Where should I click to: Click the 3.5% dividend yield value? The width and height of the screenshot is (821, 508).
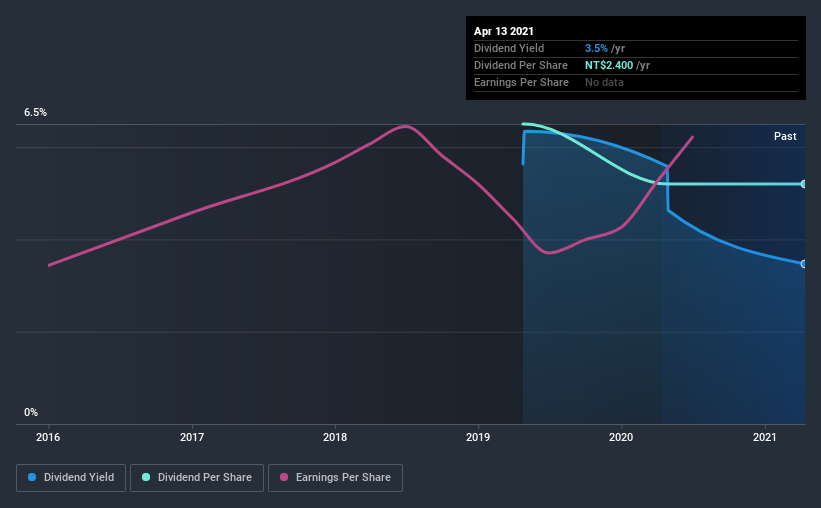click(596, 48)
